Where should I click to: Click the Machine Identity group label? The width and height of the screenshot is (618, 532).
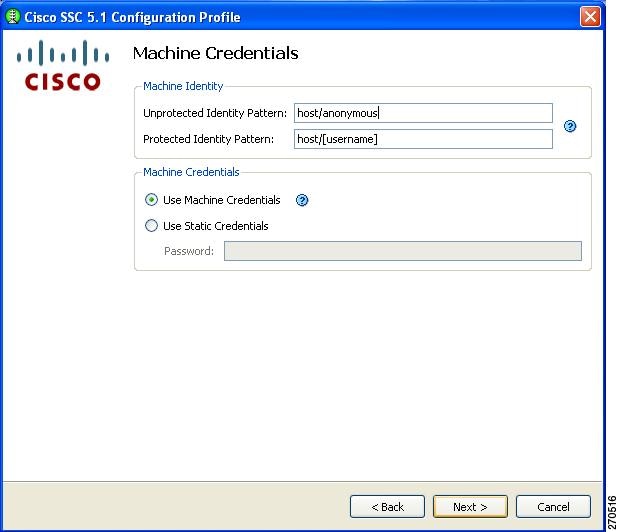[183, 86]
